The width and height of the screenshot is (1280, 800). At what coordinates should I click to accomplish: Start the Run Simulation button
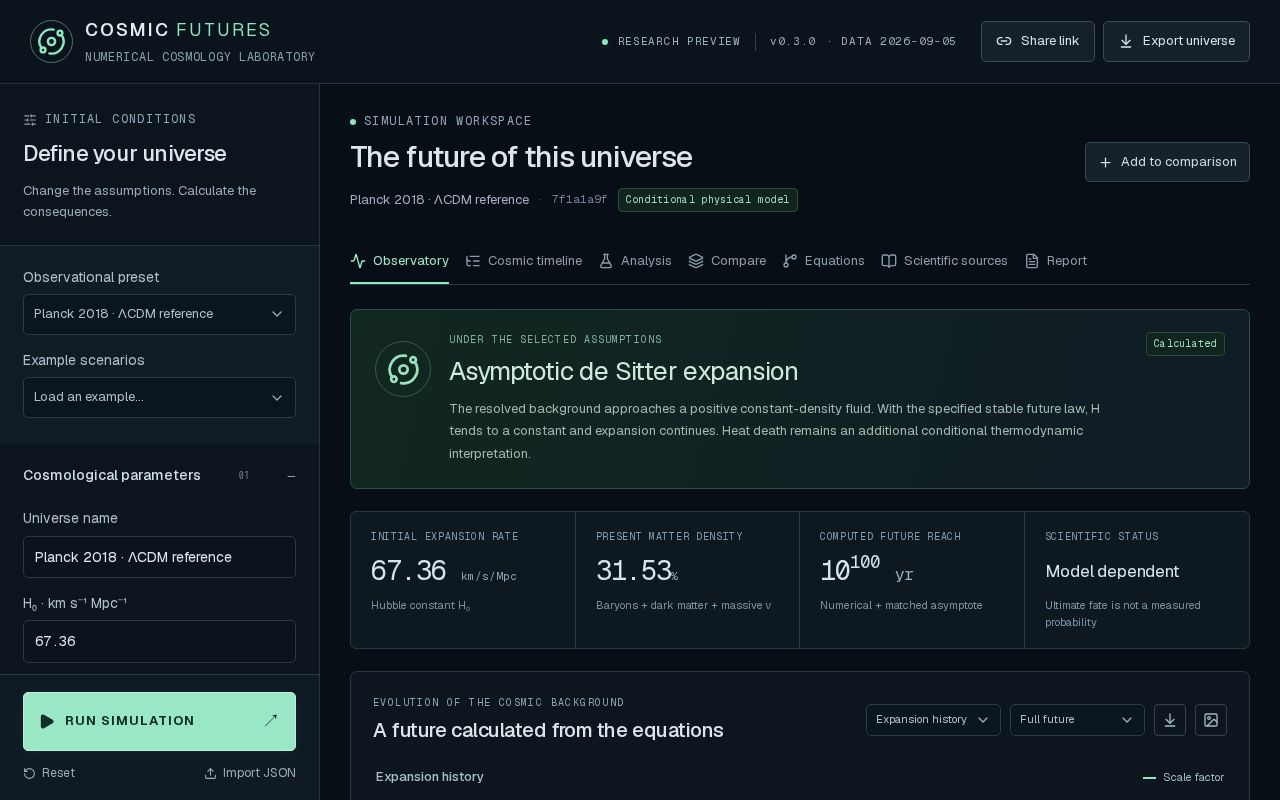[x=159, y=721]
